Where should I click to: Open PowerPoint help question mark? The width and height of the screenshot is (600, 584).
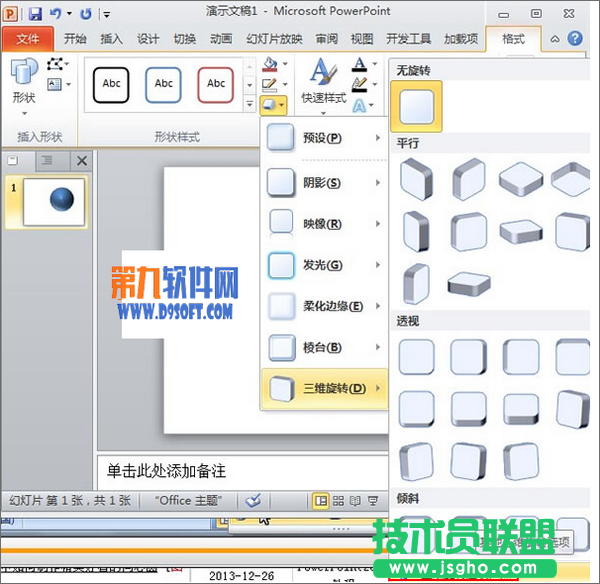pos(575,38)
